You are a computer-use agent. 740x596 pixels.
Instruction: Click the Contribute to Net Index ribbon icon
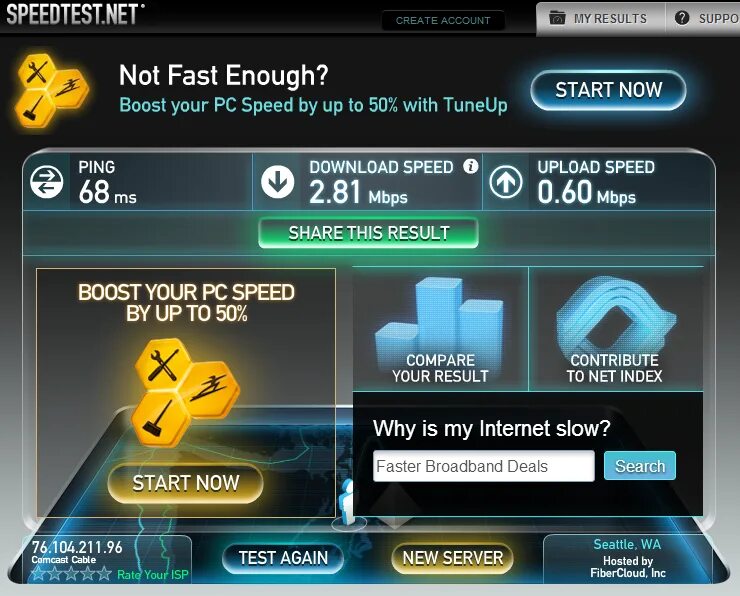(x=615, y=315)
